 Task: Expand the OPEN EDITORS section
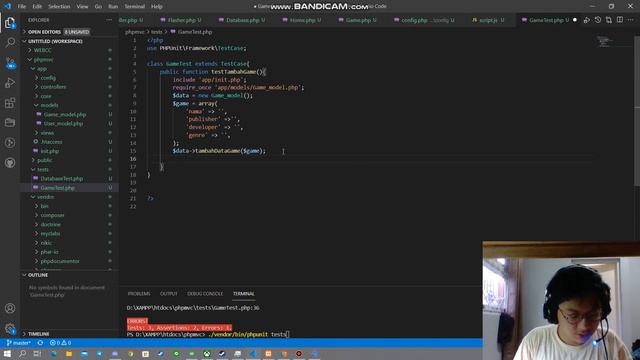point(70,32)
